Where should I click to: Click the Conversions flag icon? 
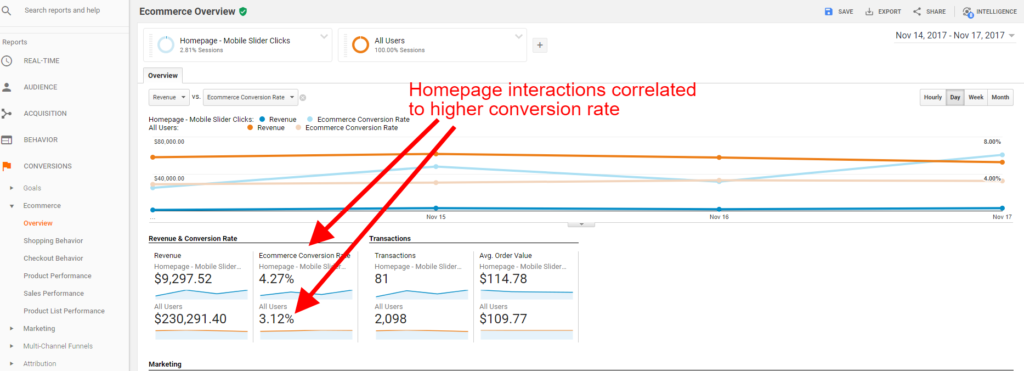[x=7, y=166]
